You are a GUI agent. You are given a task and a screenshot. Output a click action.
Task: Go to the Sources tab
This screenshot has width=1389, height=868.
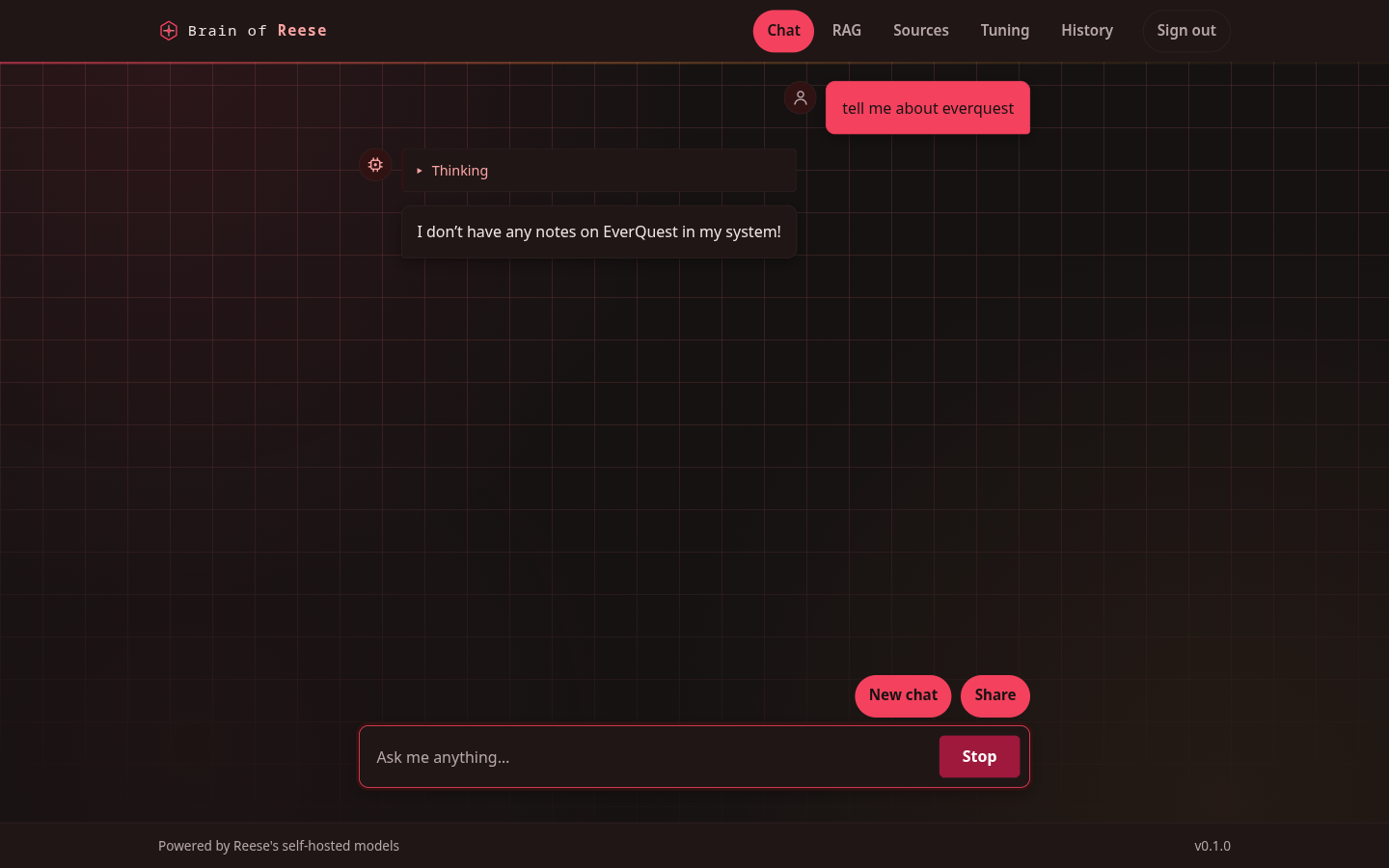pos(921,31)
